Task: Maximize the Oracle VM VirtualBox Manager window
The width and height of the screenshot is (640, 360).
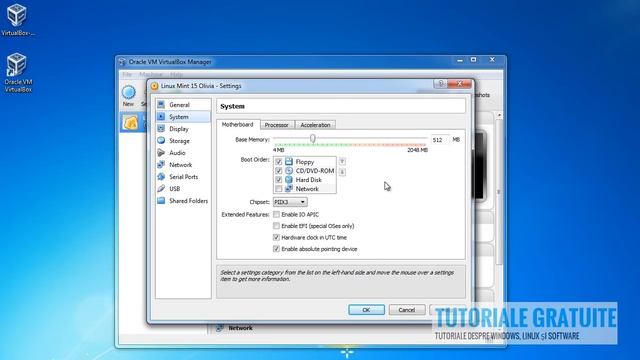Action: tap(473, 60)
